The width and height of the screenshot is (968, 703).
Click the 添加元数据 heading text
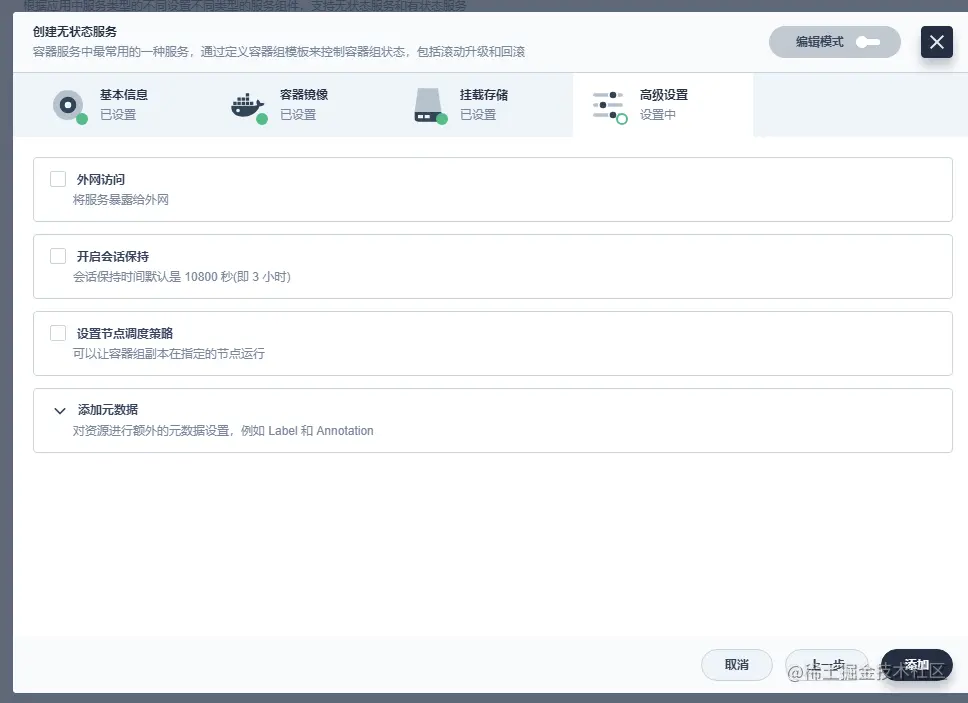(108, 410)
